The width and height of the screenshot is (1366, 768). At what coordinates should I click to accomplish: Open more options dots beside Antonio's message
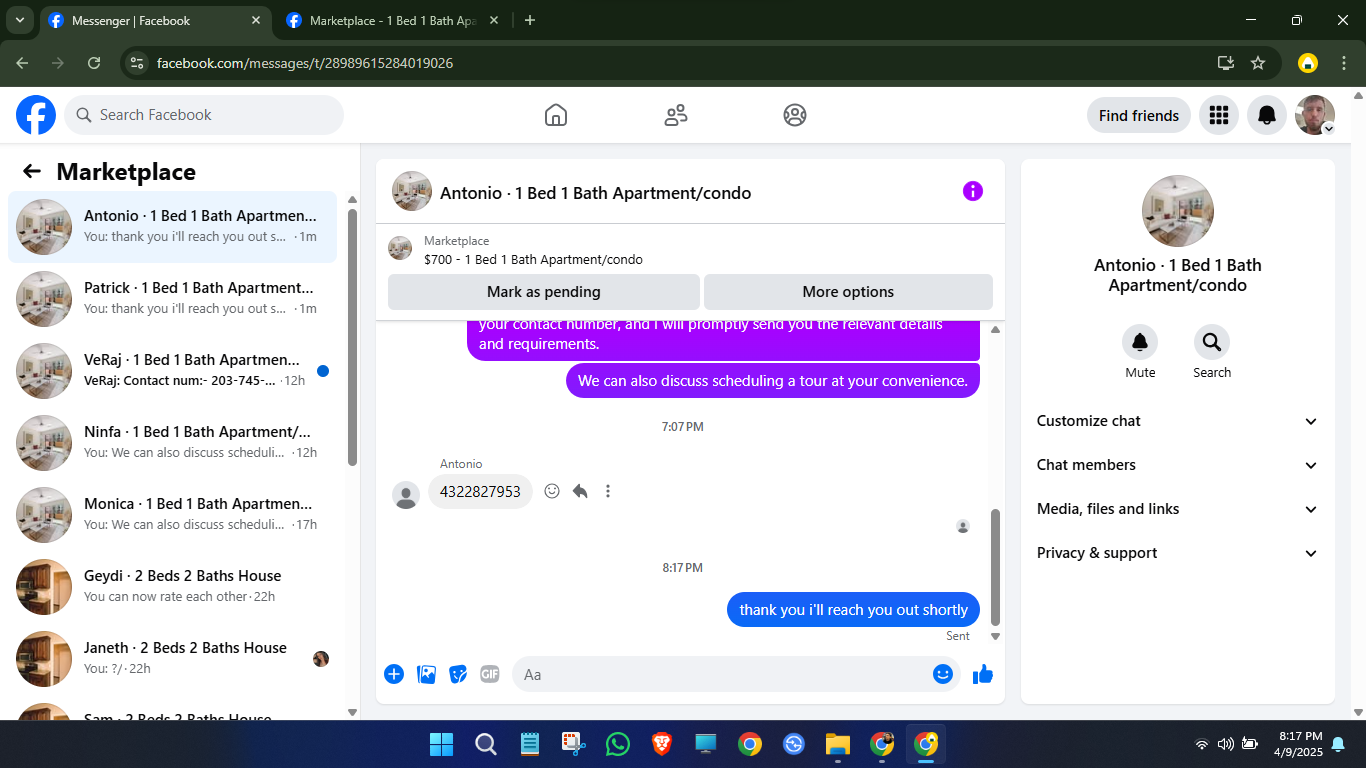click(608, 491)
